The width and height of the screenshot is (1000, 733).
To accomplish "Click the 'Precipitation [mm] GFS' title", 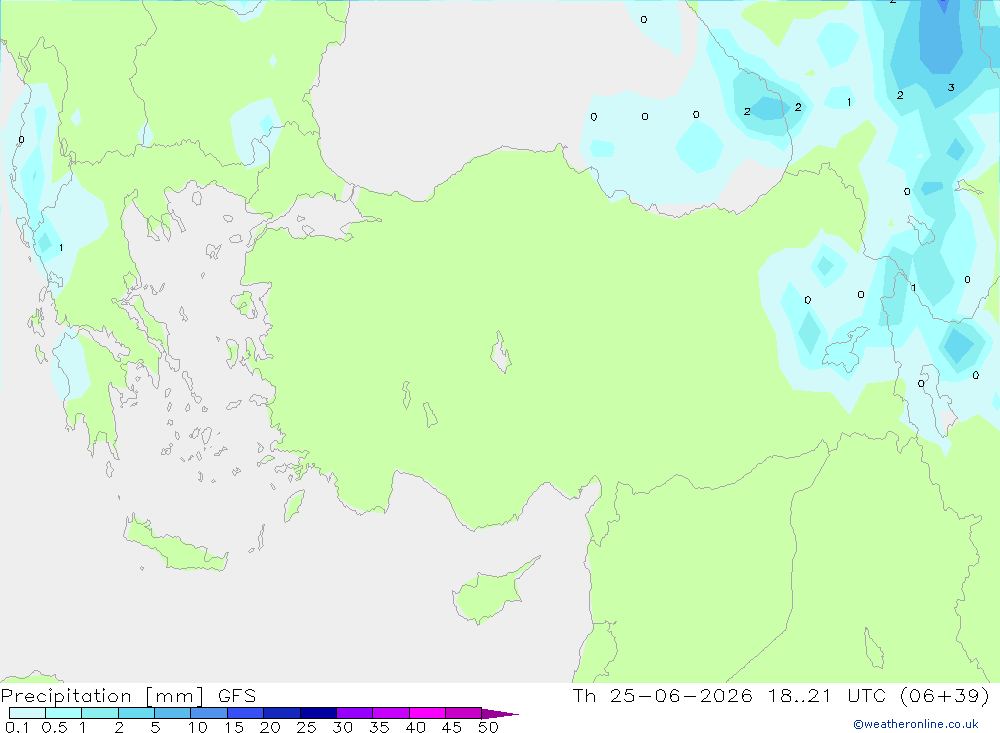I will pos(128,695).
